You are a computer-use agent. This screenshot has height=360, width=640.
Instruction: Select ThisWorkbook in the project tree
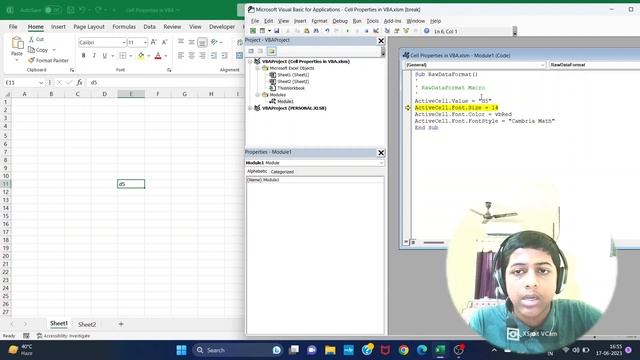[291, 88]
